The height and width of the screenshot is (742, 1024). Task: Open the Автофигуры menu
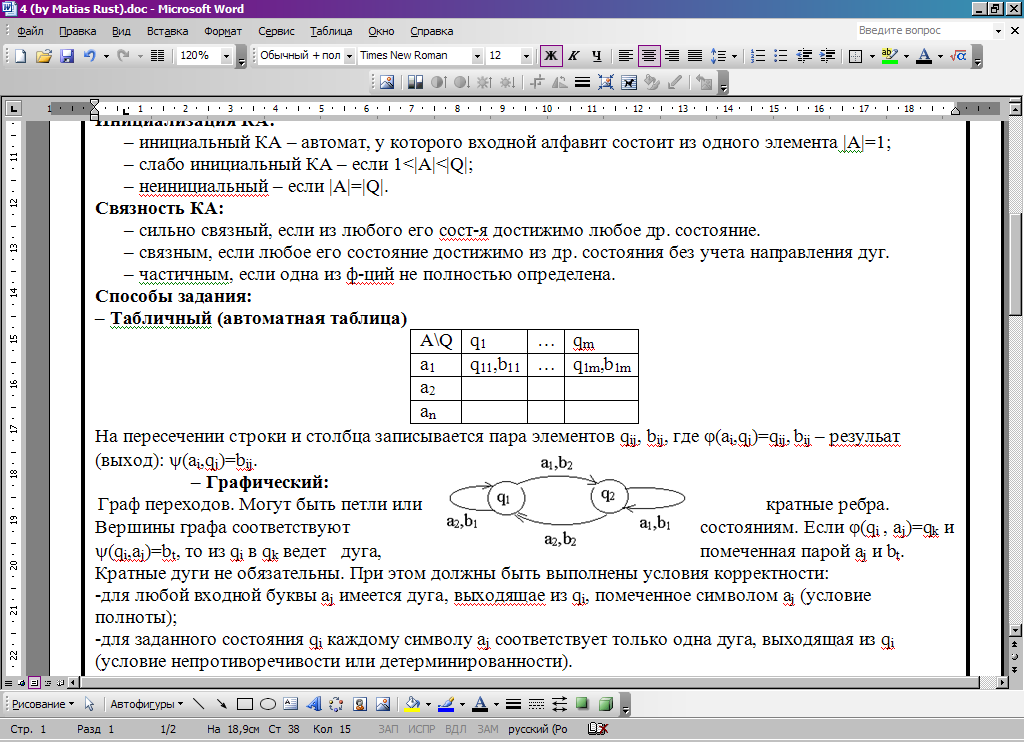tap(146, 704)
